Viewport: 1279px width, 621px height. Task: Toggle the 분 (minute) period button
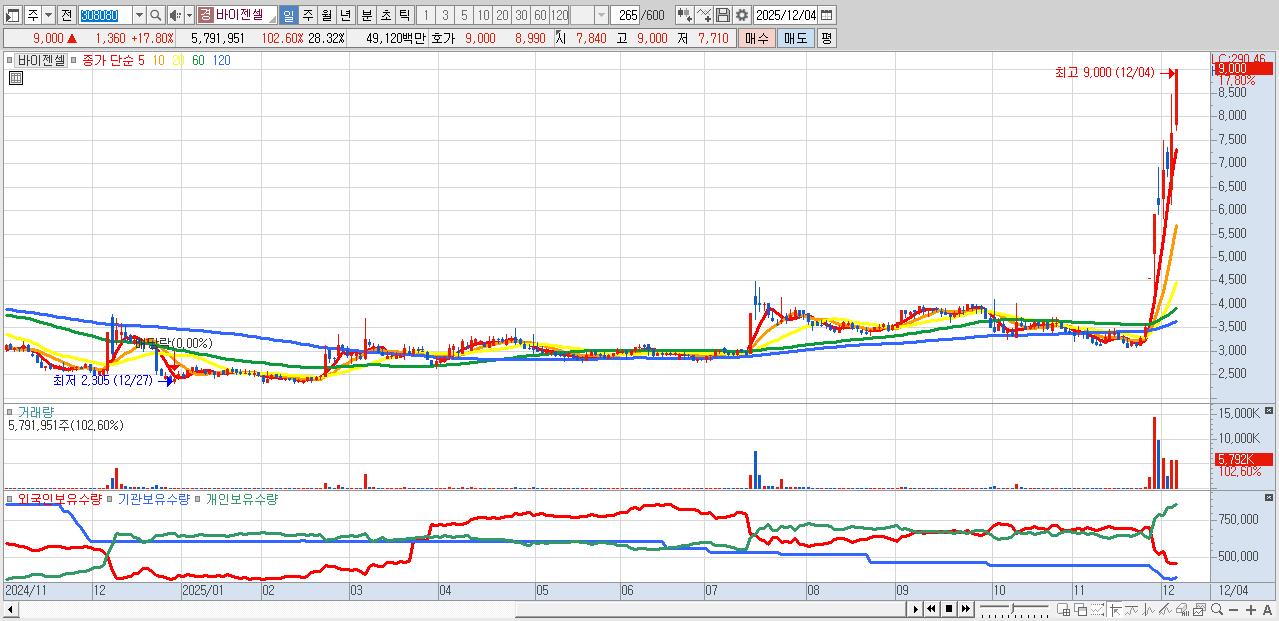point(366,15)
